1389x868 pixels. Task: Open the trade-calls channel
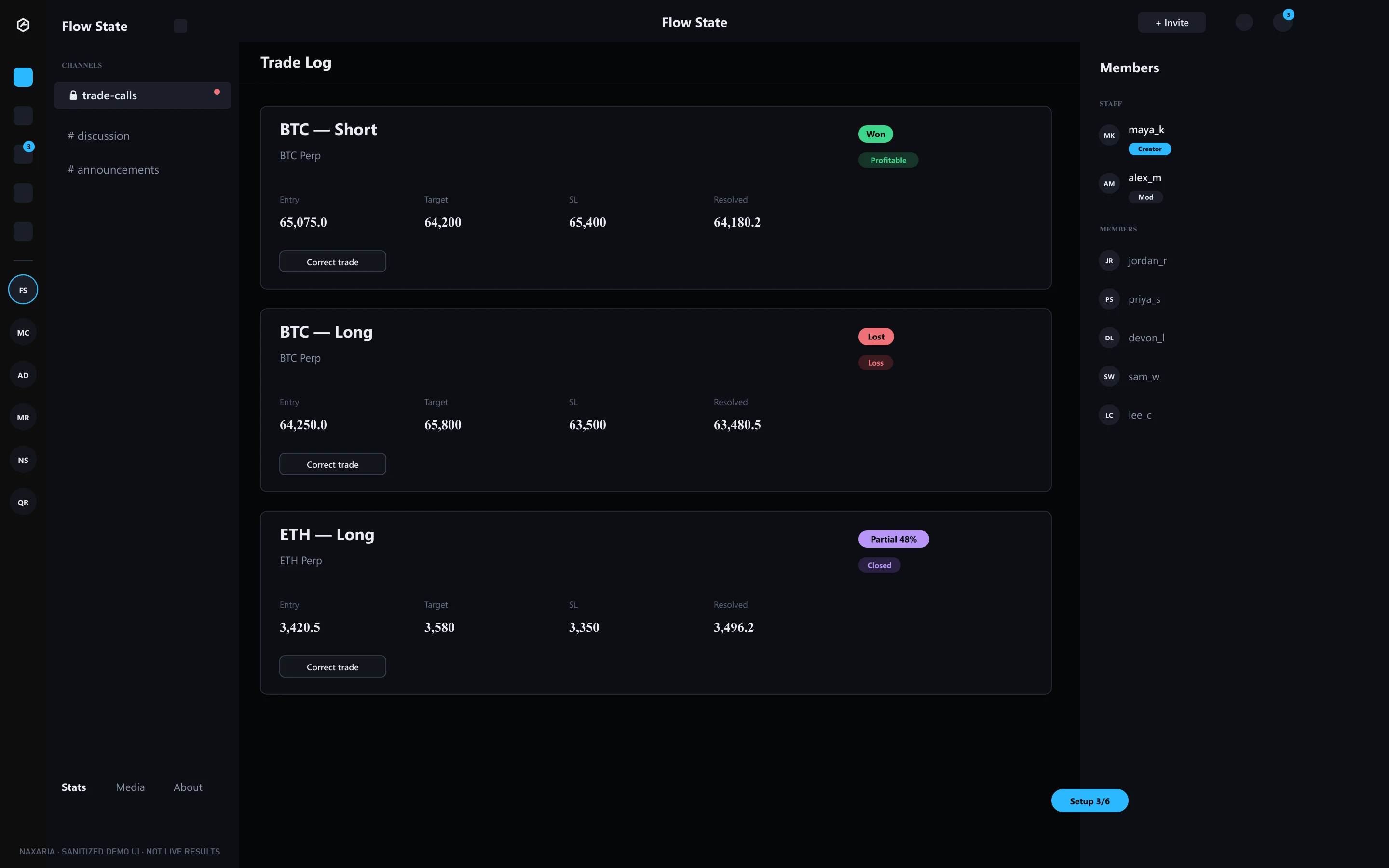(x=142, y=95)
